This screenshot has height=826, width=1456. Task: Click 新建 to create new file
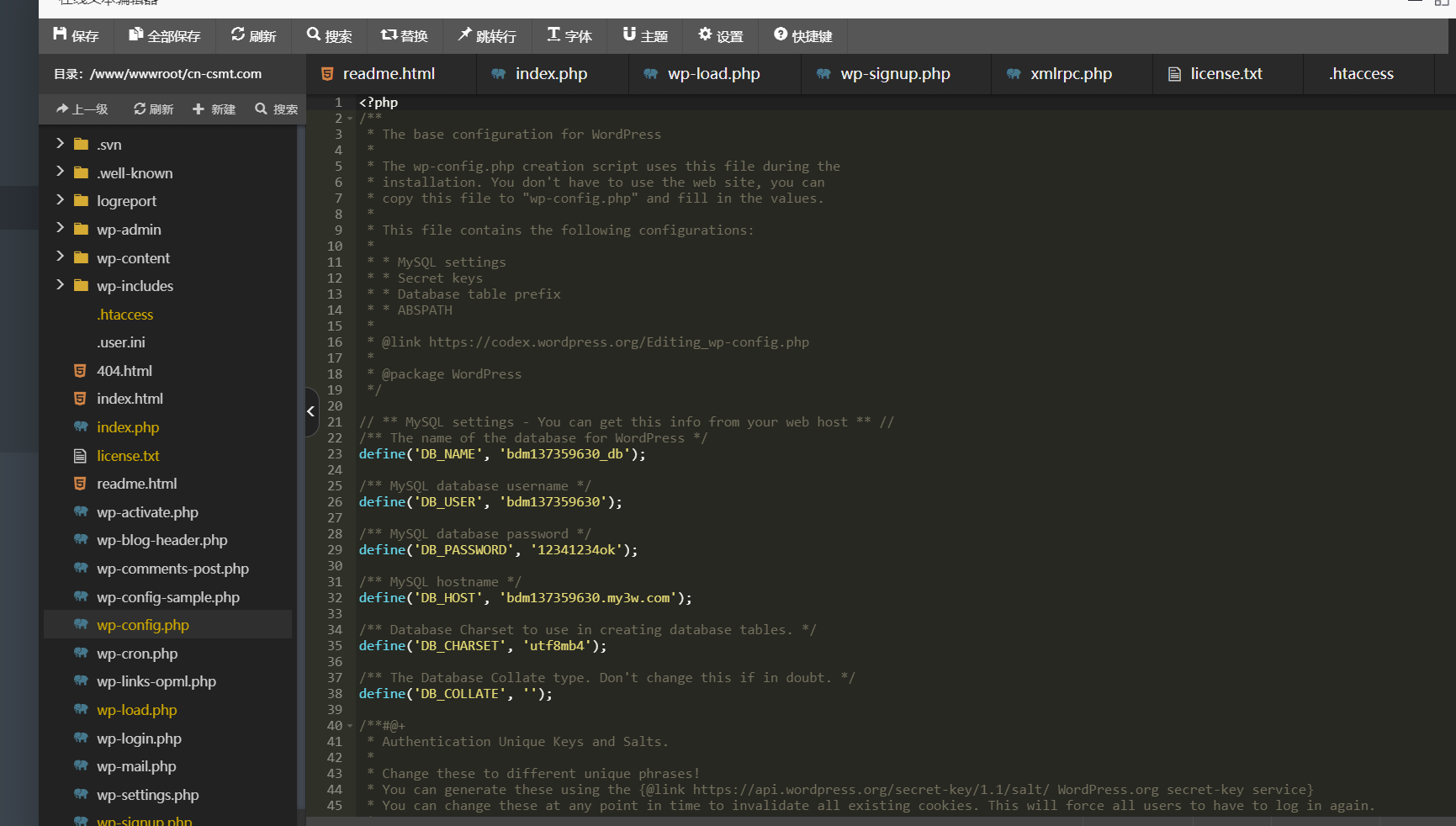214,109
